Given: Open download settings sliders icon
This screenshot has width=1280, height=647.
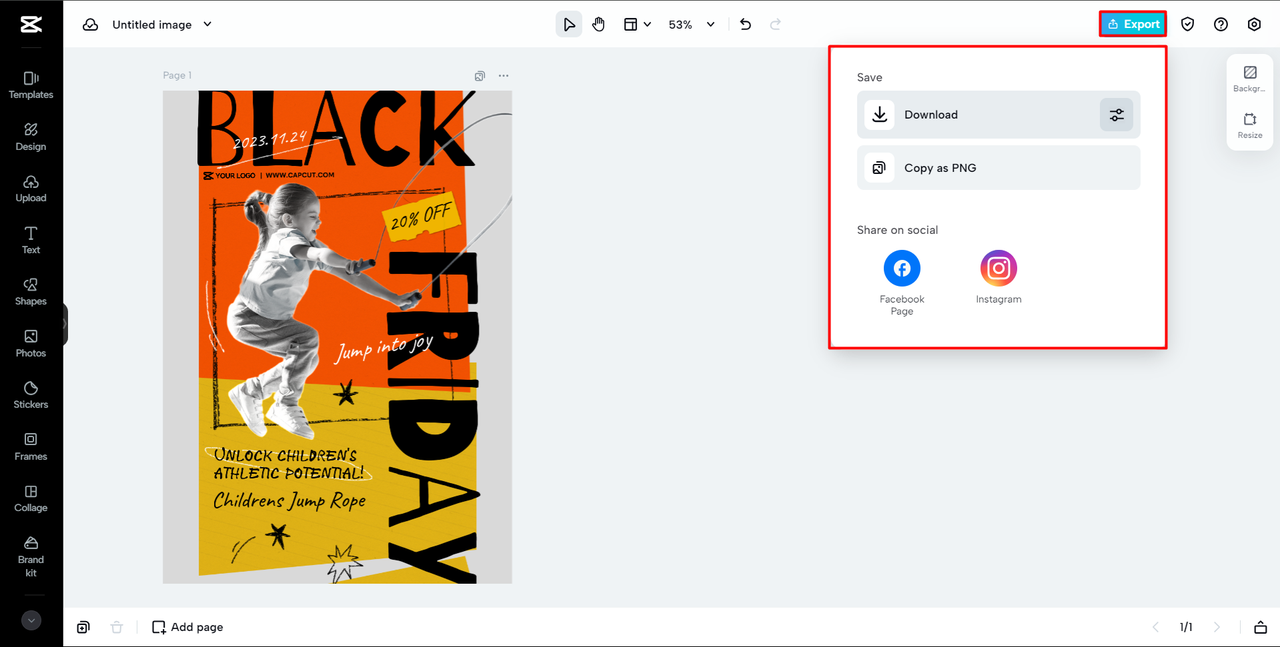Looking at the screenshot, I should (x=1117, y=115).
